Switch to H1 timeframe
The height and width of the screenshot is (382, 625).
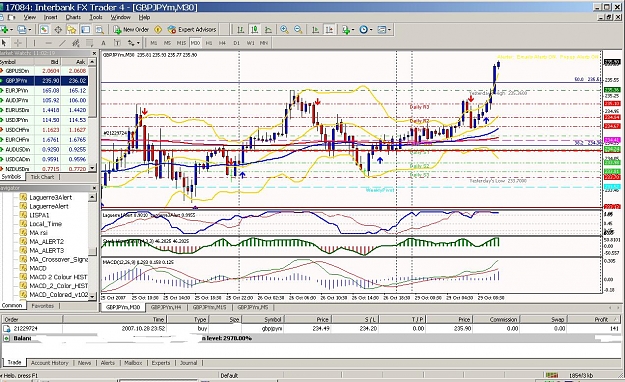[209, 43]
